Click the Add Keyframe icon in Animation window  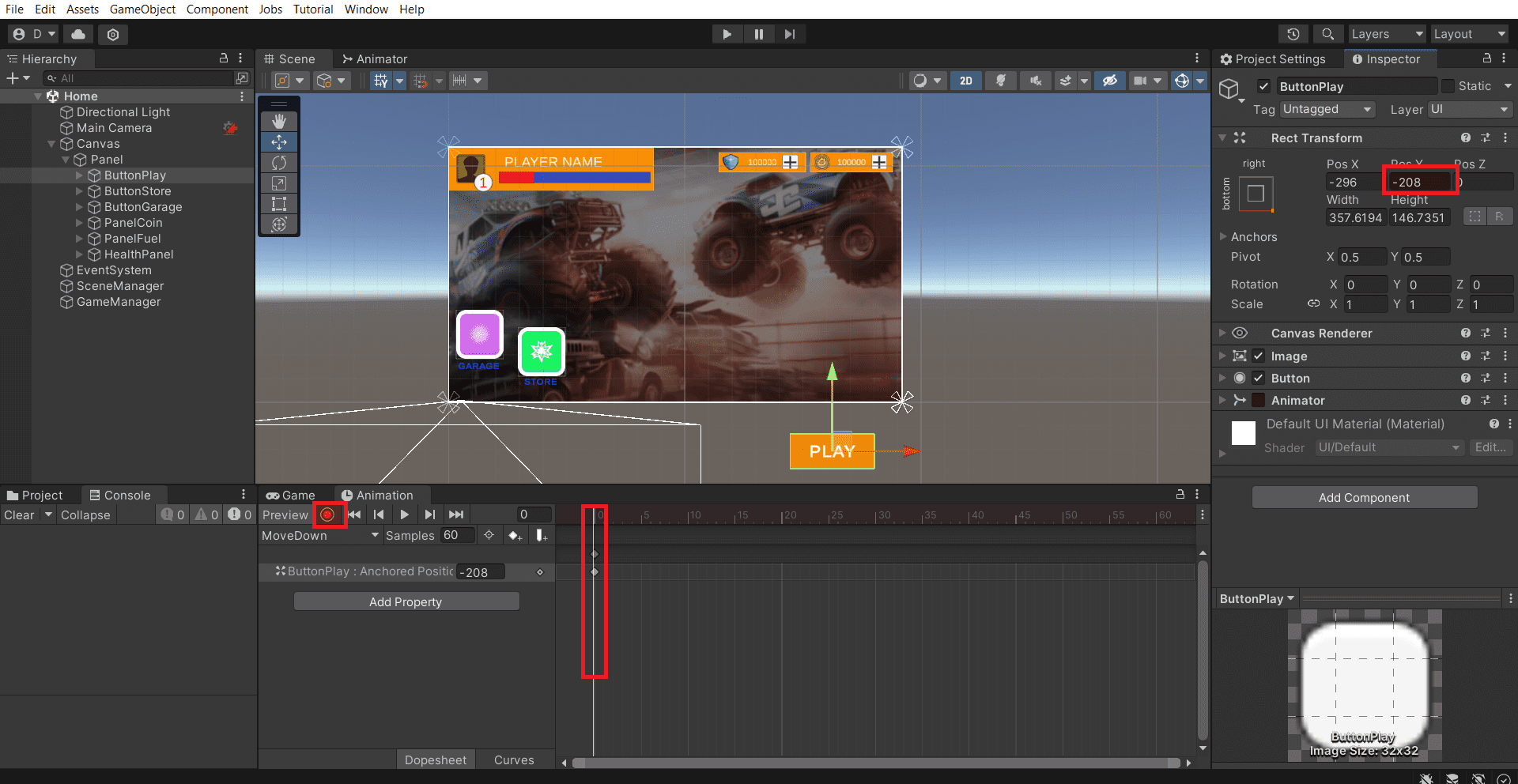click(515, 535)
